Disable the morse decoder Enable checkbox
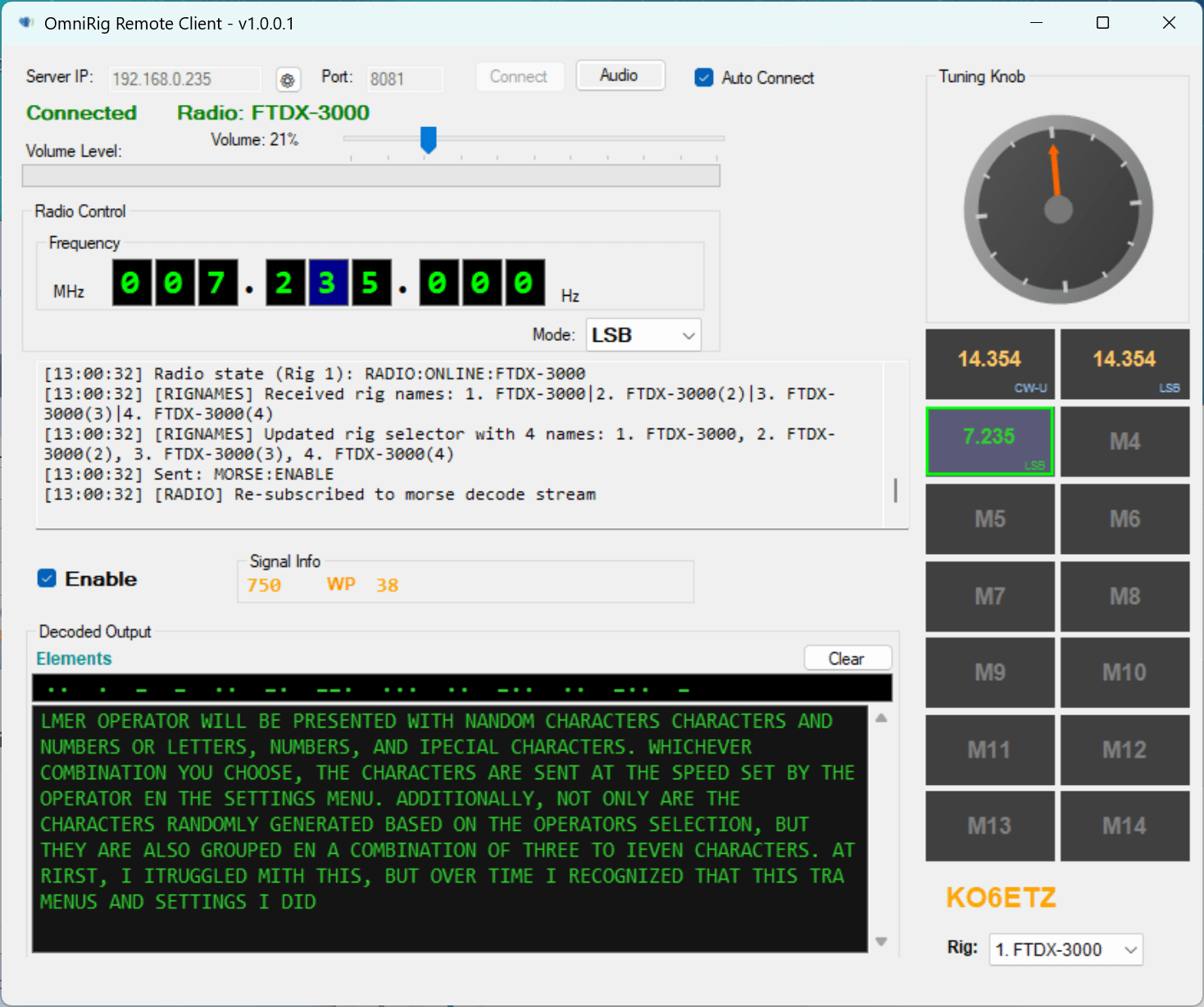1204x1007 pixels. 47,578
